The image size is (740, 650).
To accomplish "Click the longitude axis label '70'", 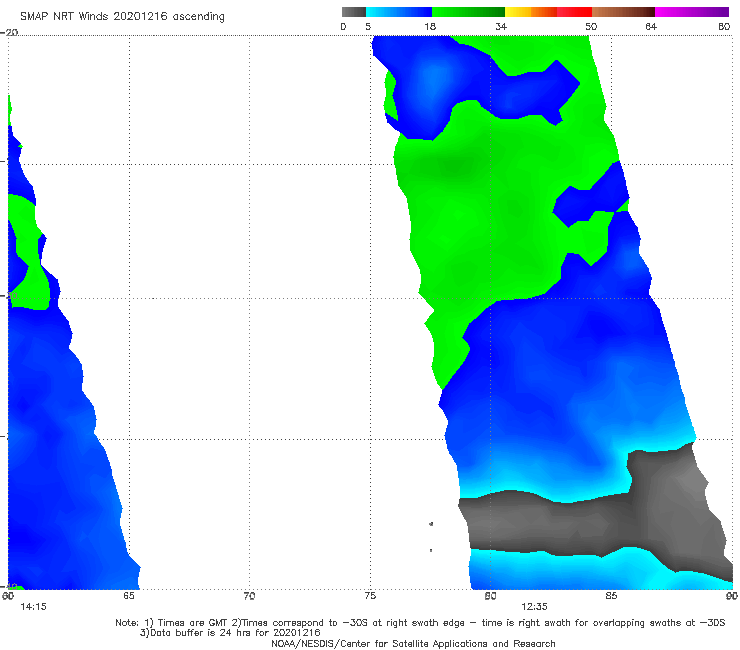I will coord(249,596).
